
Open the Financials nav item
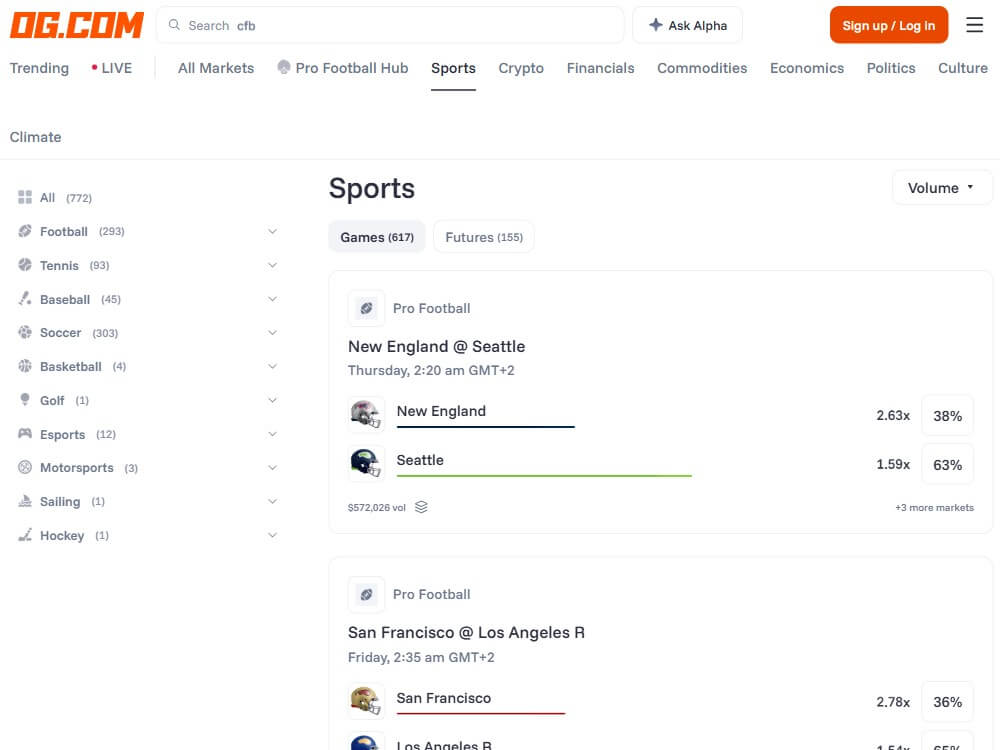(x=600, y=68)
